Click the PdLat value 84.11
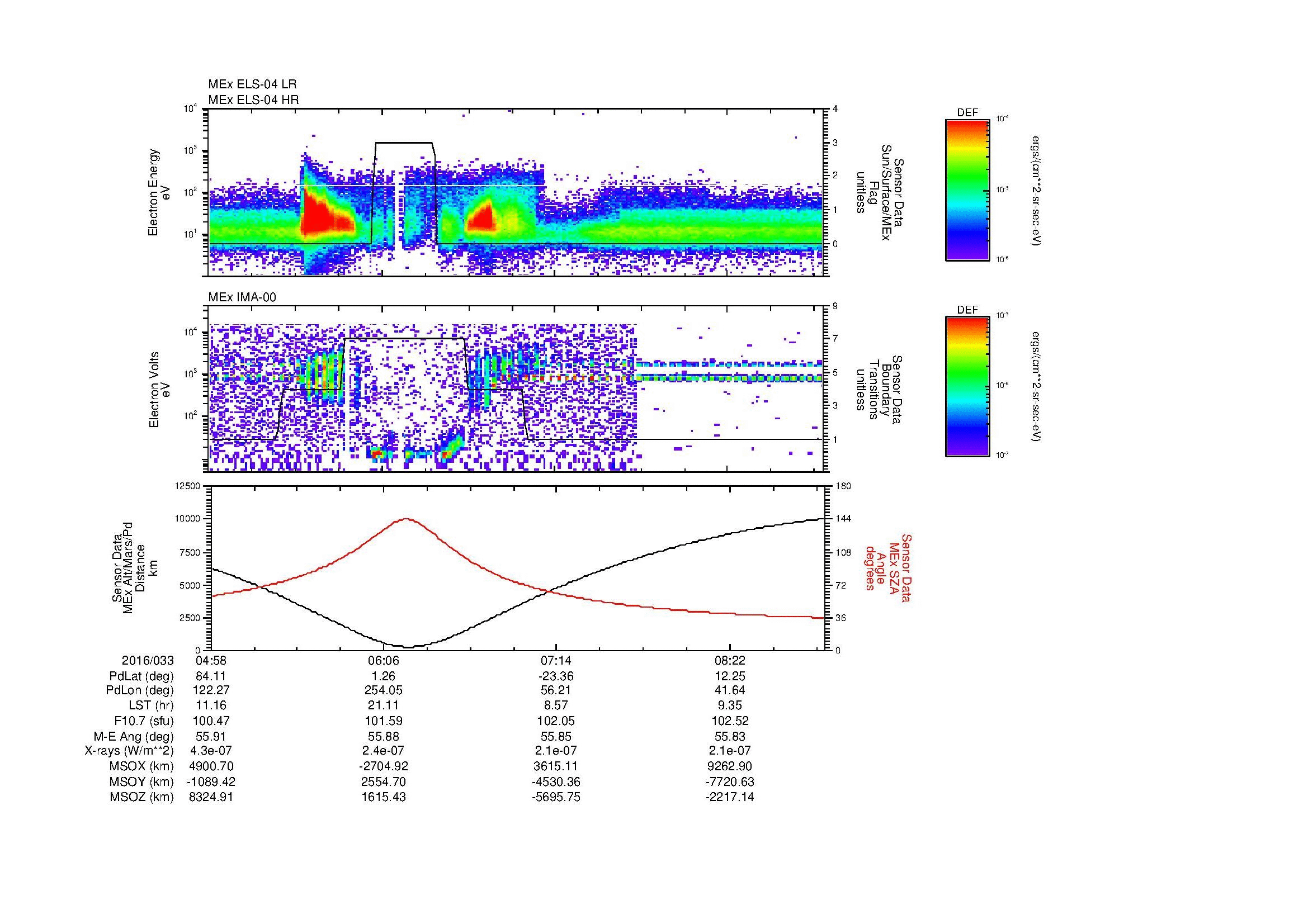Image resolution: width=1308 pixels, height=924 pixels. point(211,676)
